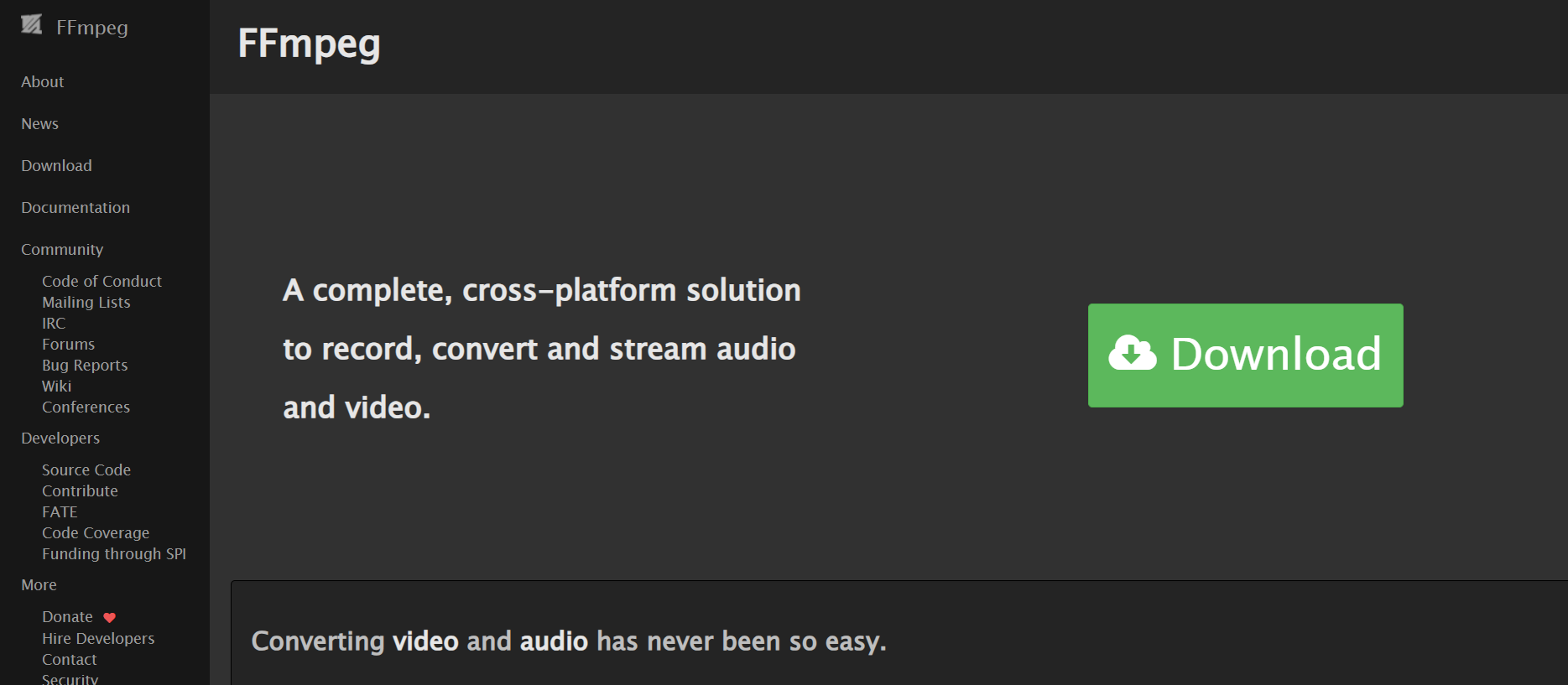This screenshot has width=1568, height=685.
Task: Open the Documentation page
Action: click(x=76, y=208)
